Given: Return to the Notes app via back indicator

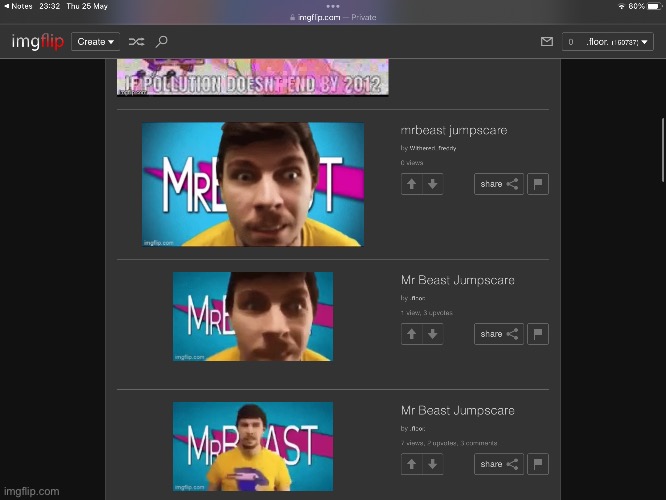Looking at the screenshot, I should [x=18, y=6].
